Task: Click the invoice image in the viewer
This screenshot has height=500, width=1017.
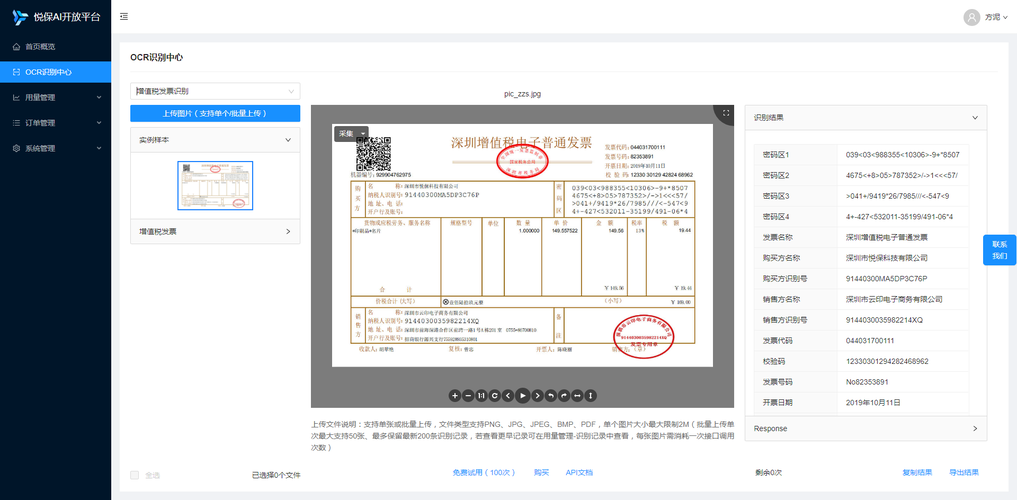Action: [x=522, y=245]
